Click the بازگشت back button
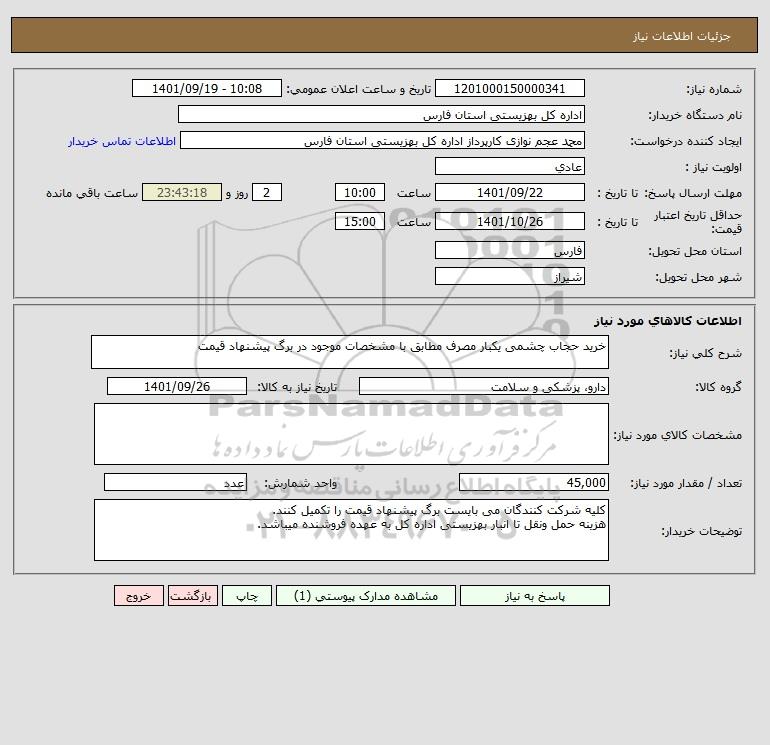Screen dimensions: 770x745 (192, 595)
